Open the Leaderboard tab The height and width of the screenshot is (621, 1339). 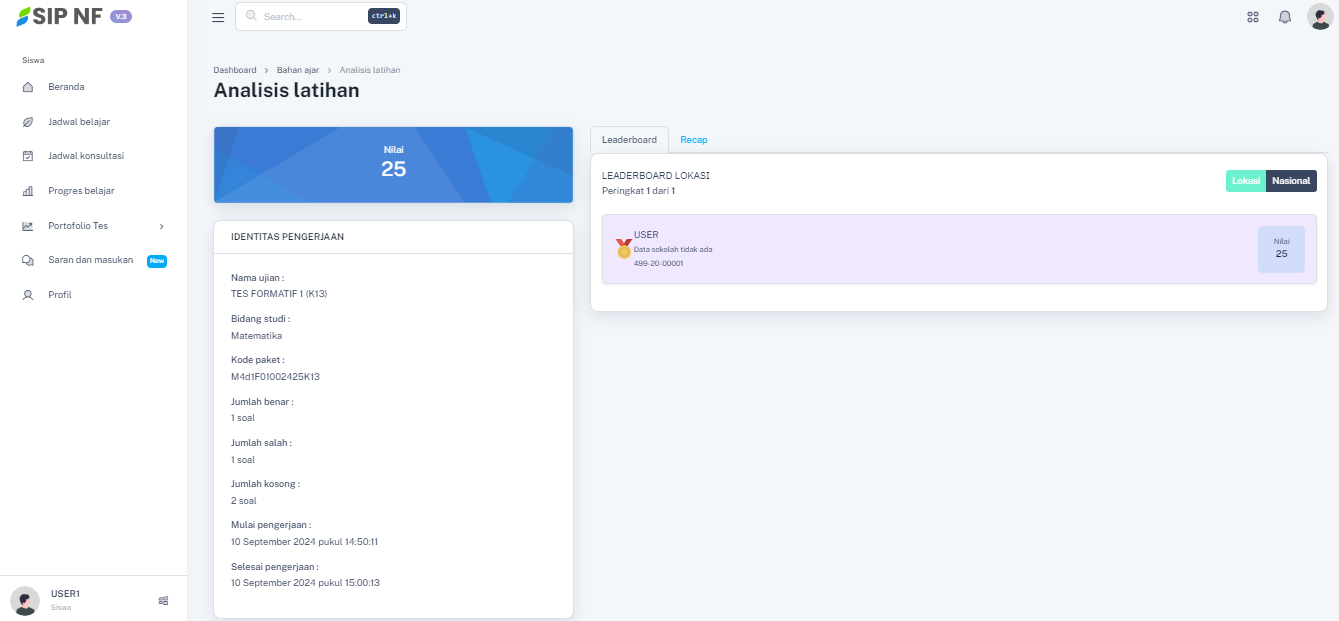click(628, 139)
